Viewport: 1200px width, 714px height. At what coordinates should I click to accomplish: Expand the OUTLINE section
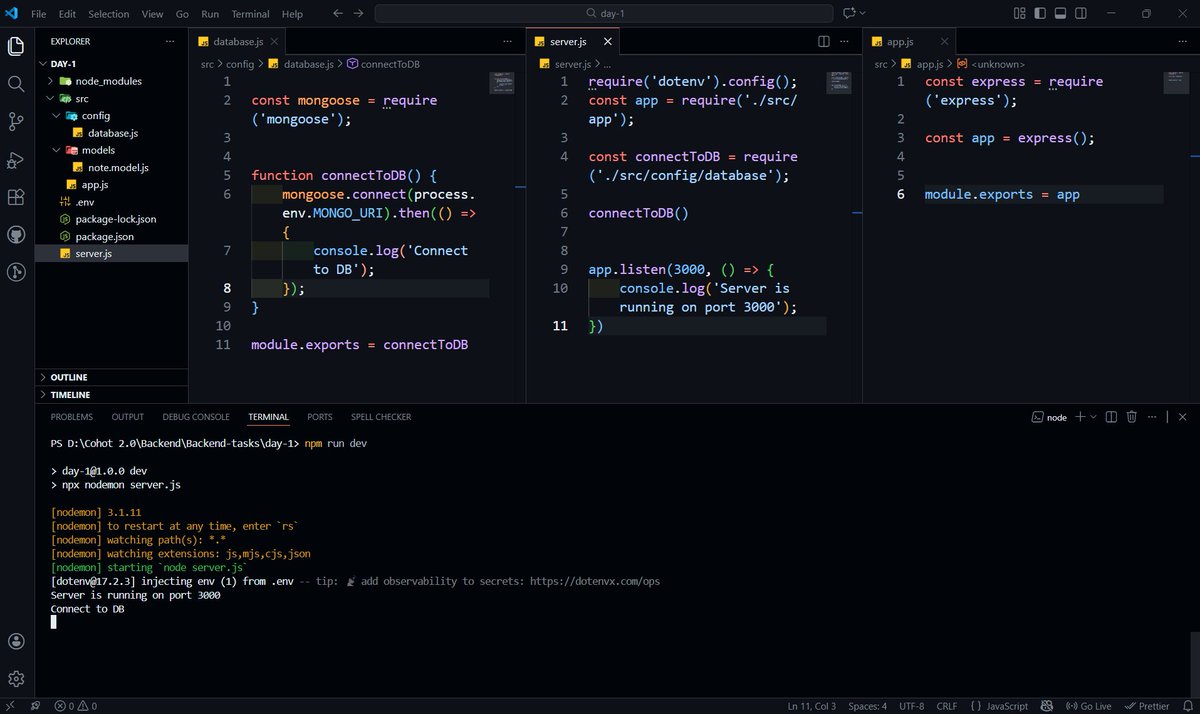(111, 377)
